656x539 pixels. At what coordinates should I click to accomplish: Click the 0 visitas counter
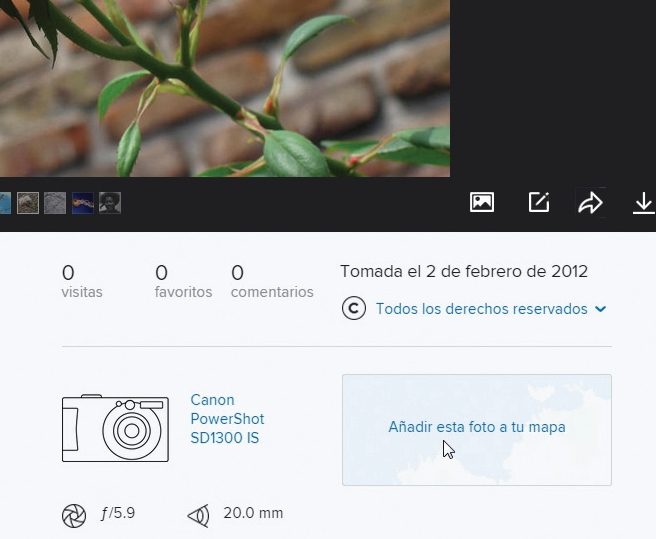[x=82, y=282]
